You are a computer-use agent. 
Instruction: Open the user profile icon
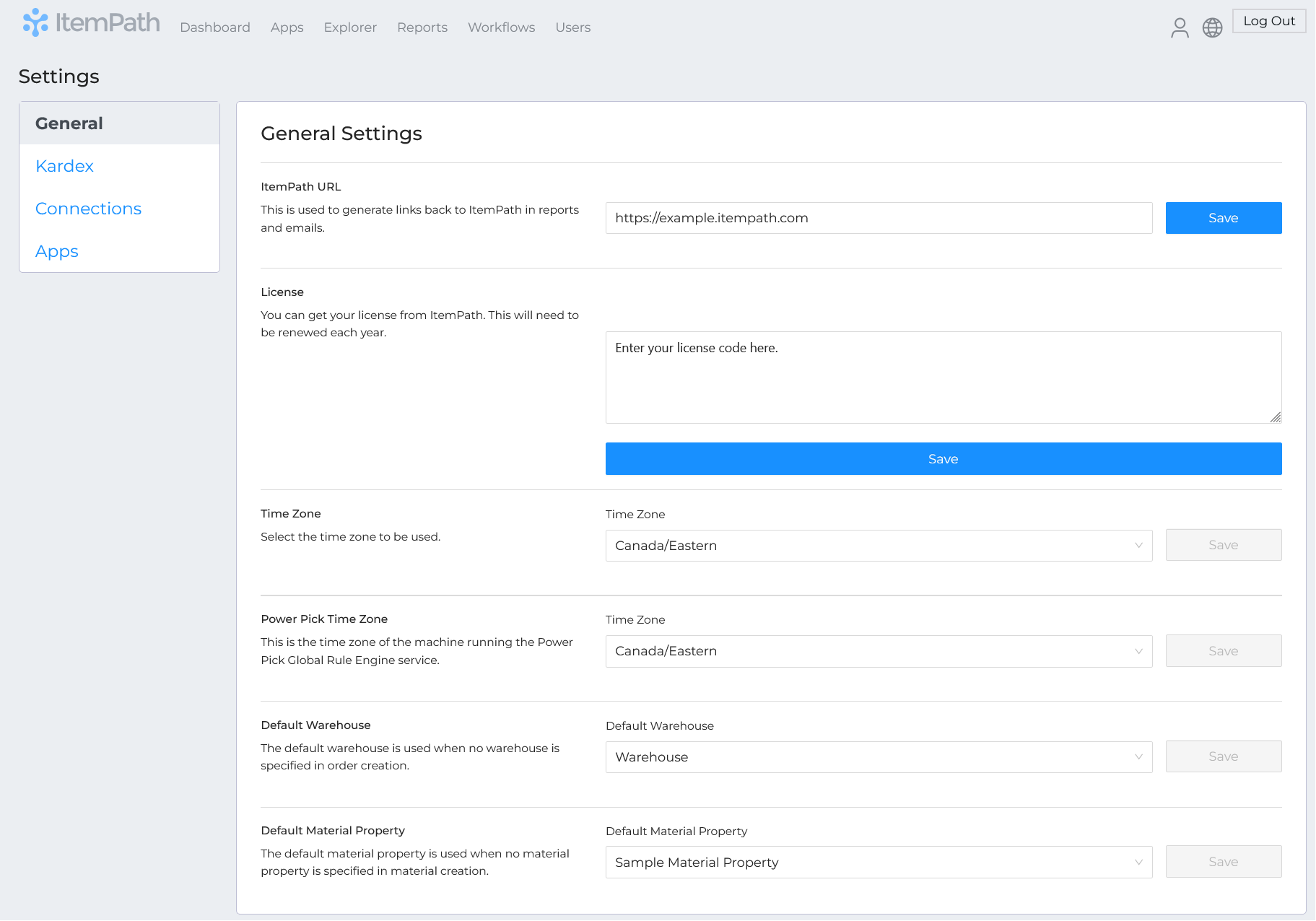point(1180,27)
